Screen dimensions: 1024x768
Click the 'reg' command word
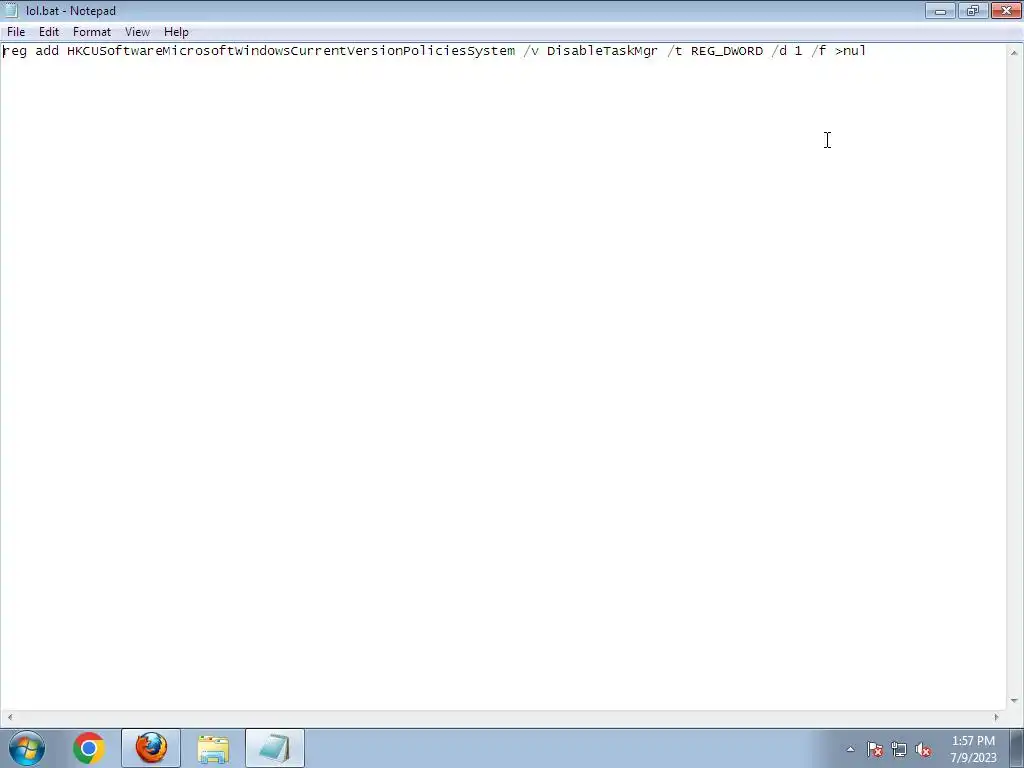15,51
